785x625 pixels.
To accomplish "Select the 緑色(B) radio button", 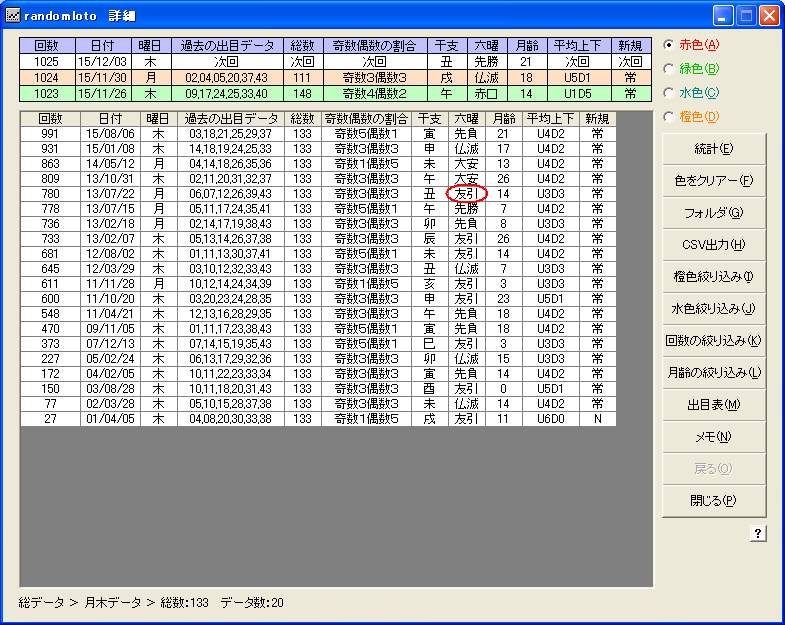I will coord(669,69).
